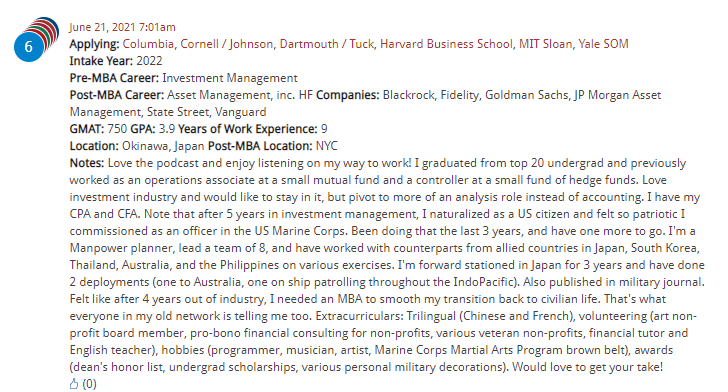Go to the Yale SOM link
Image resolution: width=728 pixels, height=392 pixels.
(x=603, y=44)
